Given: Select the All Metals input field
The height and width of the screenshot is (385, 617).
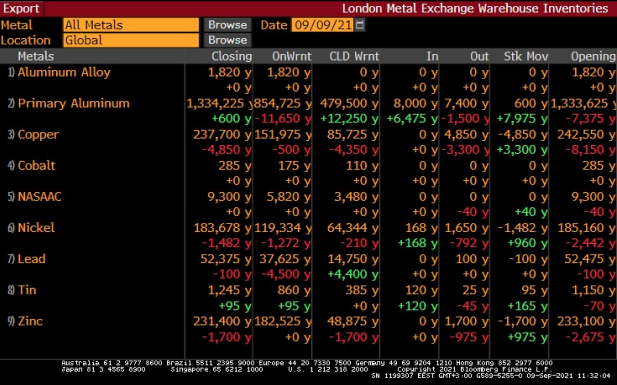Looking at the screenshot, I should pyautogui.click(x=131, y=25).
